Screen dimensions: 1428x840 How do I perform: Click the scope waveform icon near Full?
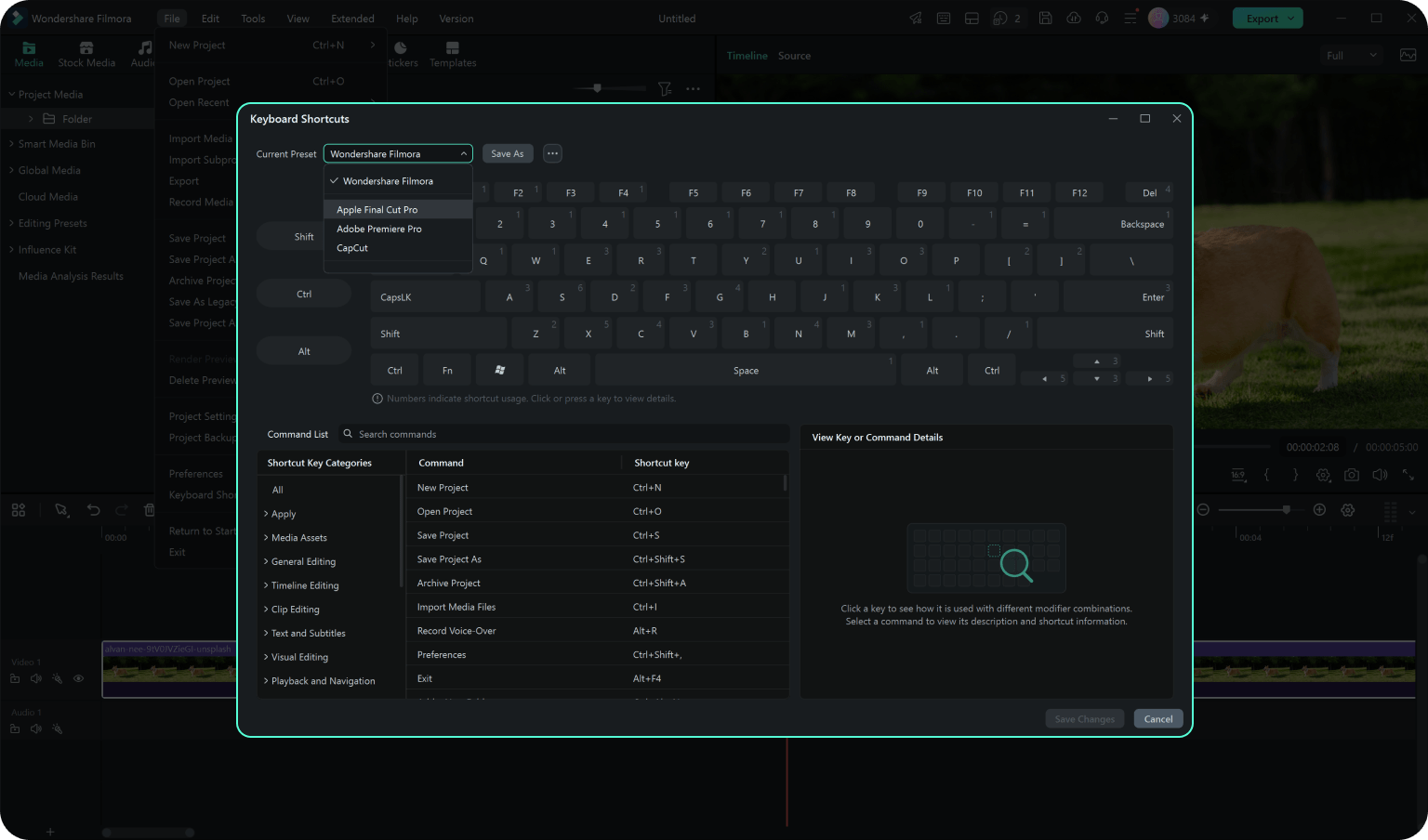pyautogui.click(x=1408, y=56)
